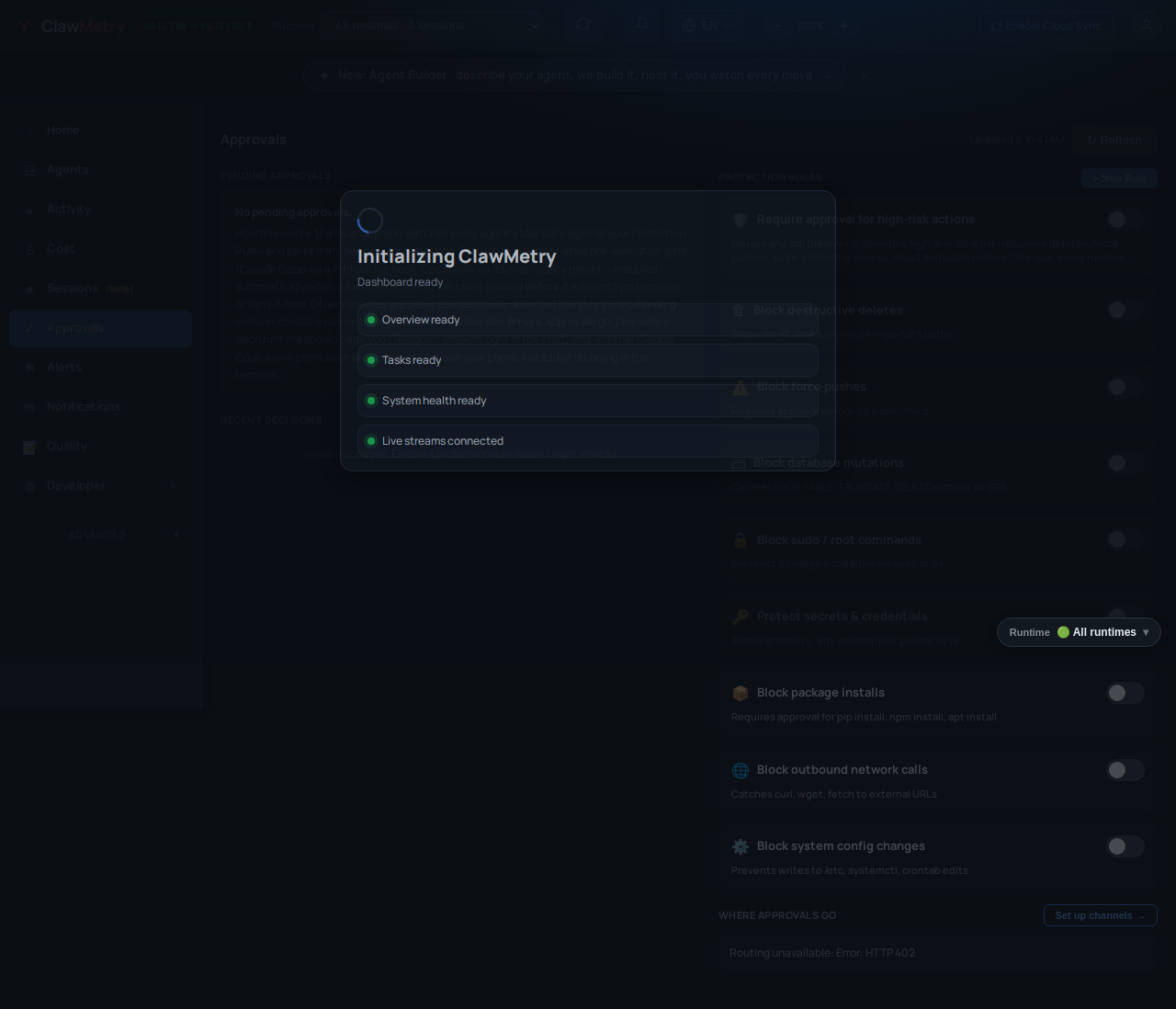
Task: Click the Overview ready status row
Action: coord(588,320)
